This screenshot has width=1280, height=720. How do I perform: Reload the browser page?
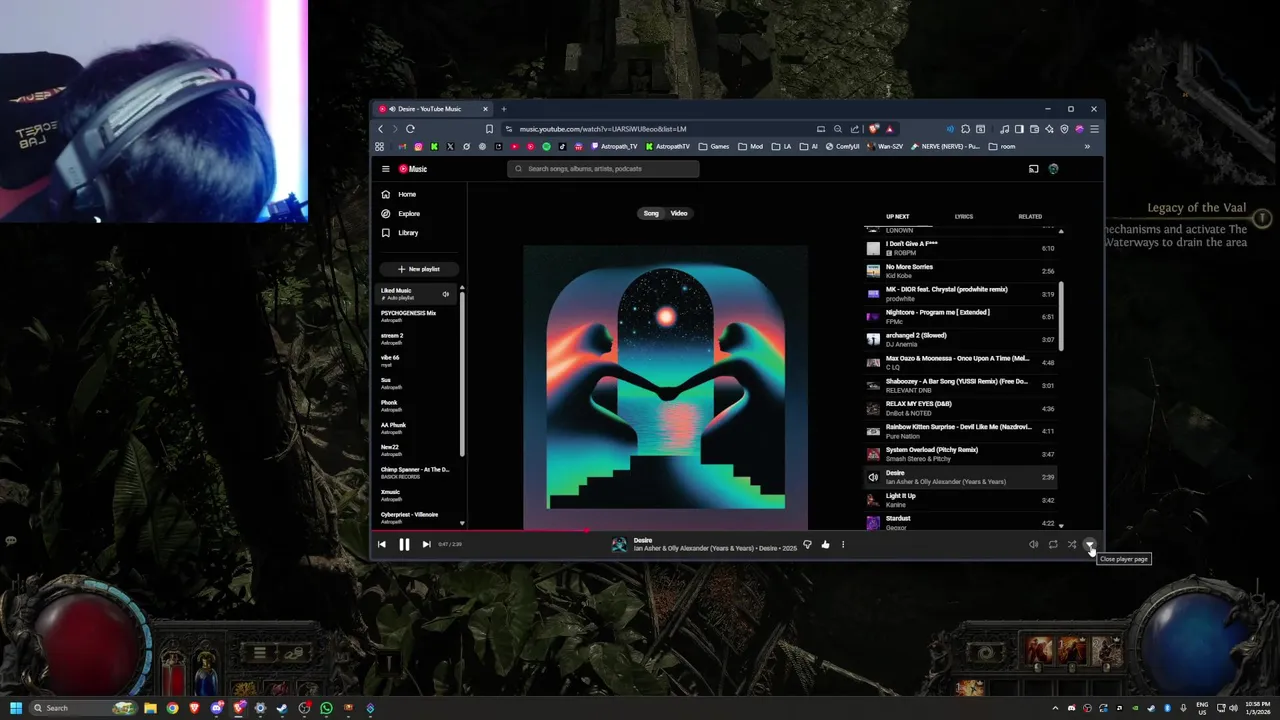pyautogui.click(x=410, y=129)
